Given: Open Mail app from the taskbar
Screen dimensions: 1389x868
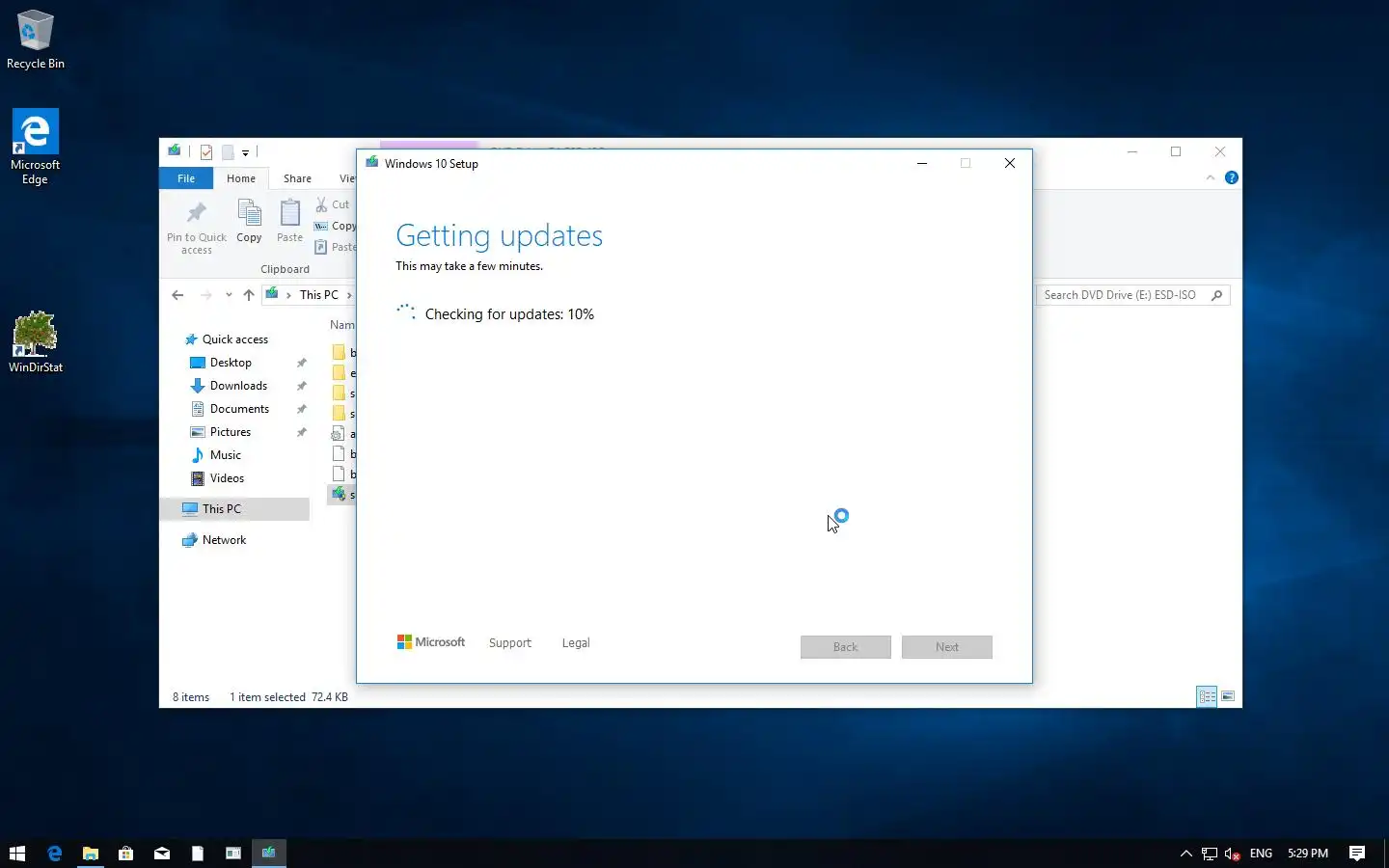Looking at the screenshot, I should 161,853.
